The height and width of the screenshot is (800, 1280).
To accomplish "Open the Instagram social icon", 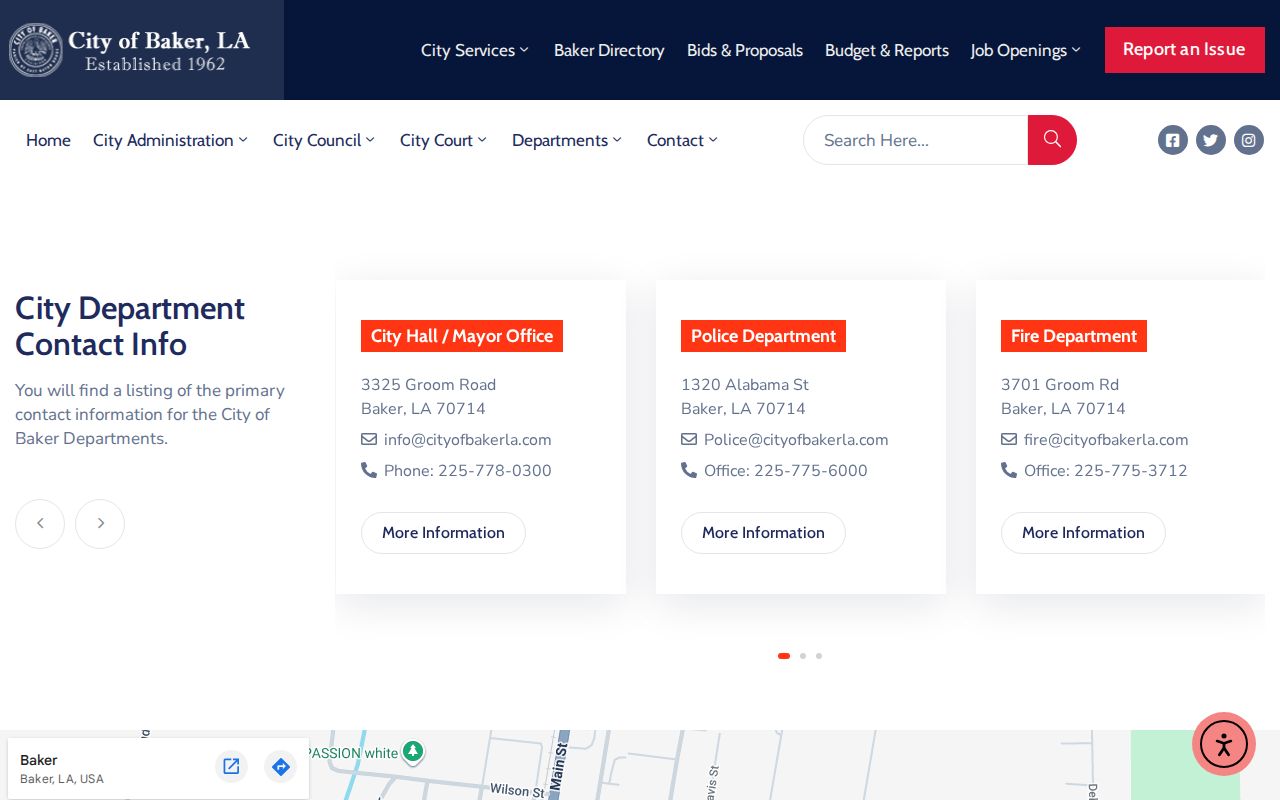I will (1249, 140).
